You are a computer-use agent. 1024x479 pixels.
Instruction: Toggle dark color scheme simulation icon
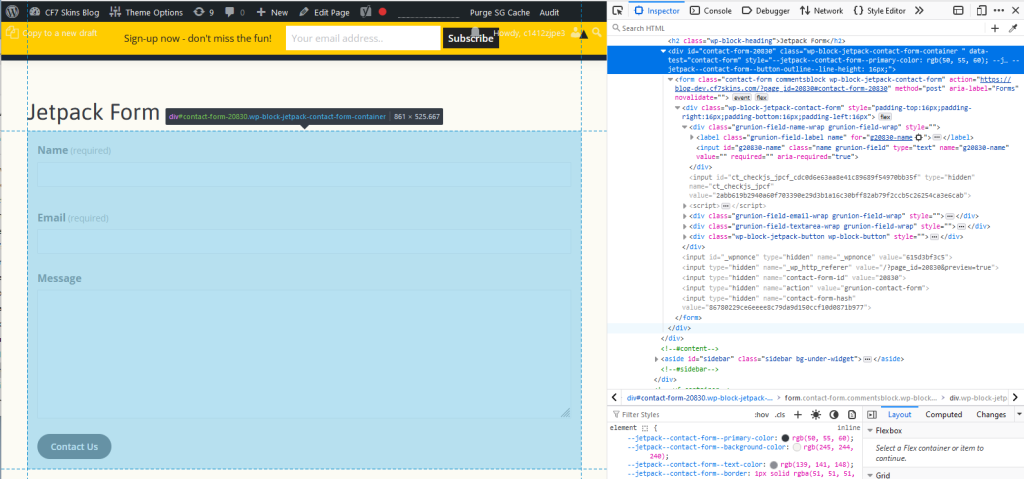(835, 414)
